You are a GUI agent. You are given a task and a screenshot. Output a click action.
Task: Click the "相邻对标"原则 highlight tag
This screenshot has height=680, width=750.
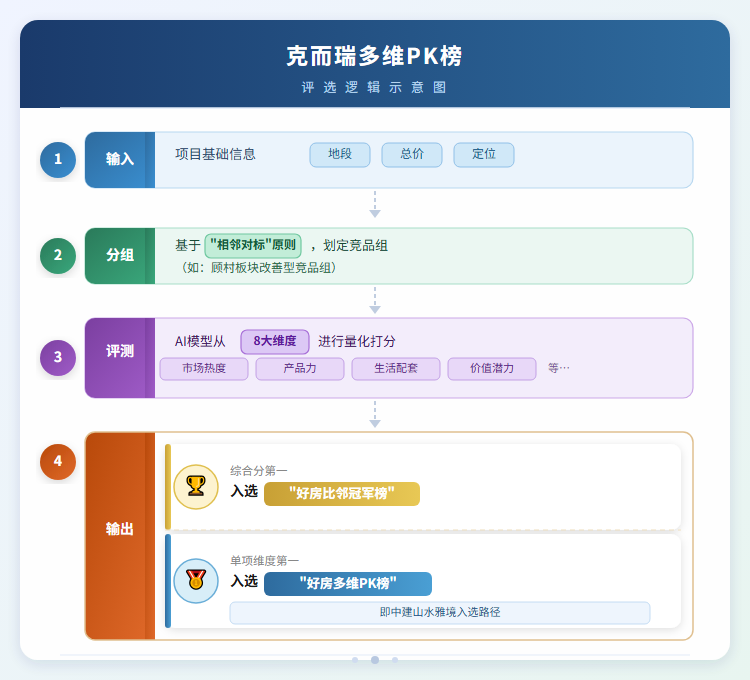point(253,245)
